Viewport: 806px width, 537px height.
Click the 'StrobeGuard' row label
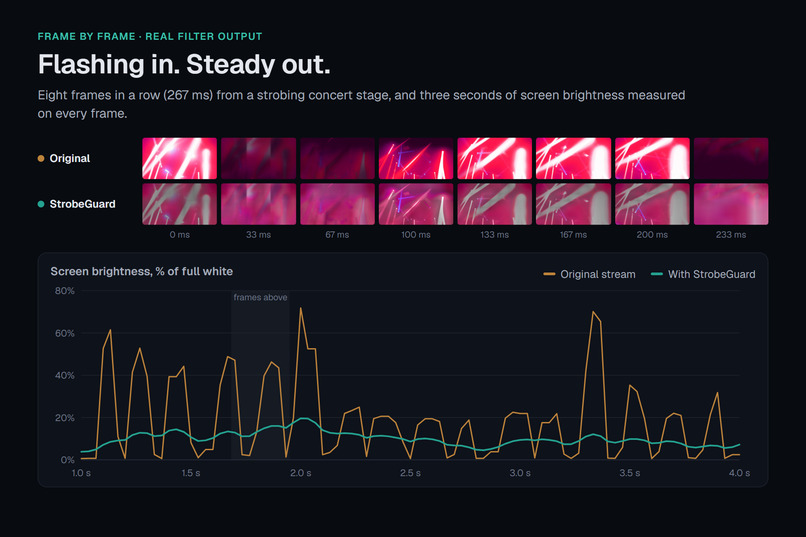pos(82,204)
